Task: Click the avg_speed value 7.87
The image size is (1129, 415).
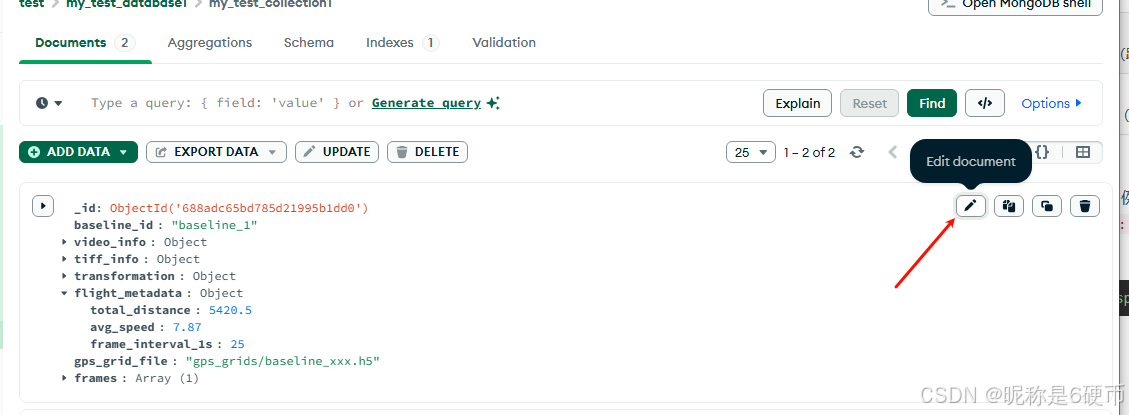Action: pyautogui.click(x=186, y=327)
